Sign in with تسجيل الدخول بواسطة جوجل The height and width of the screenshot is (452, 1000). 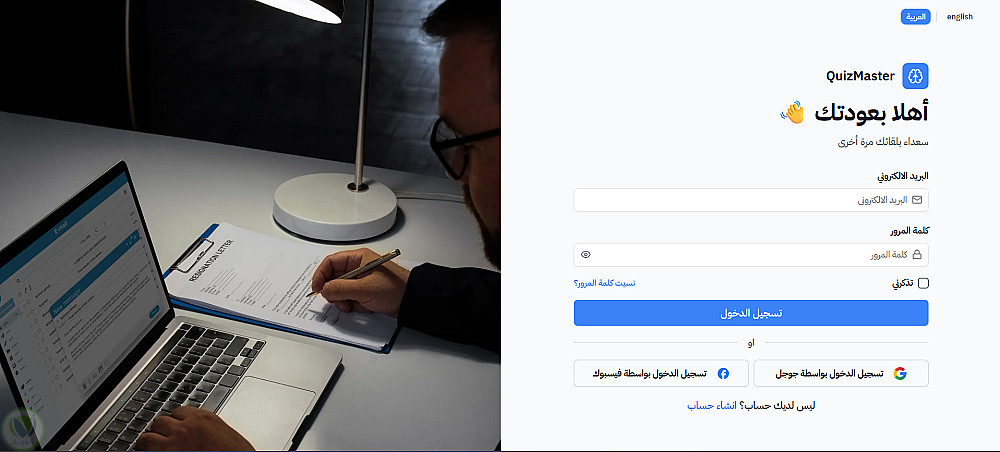841,374
